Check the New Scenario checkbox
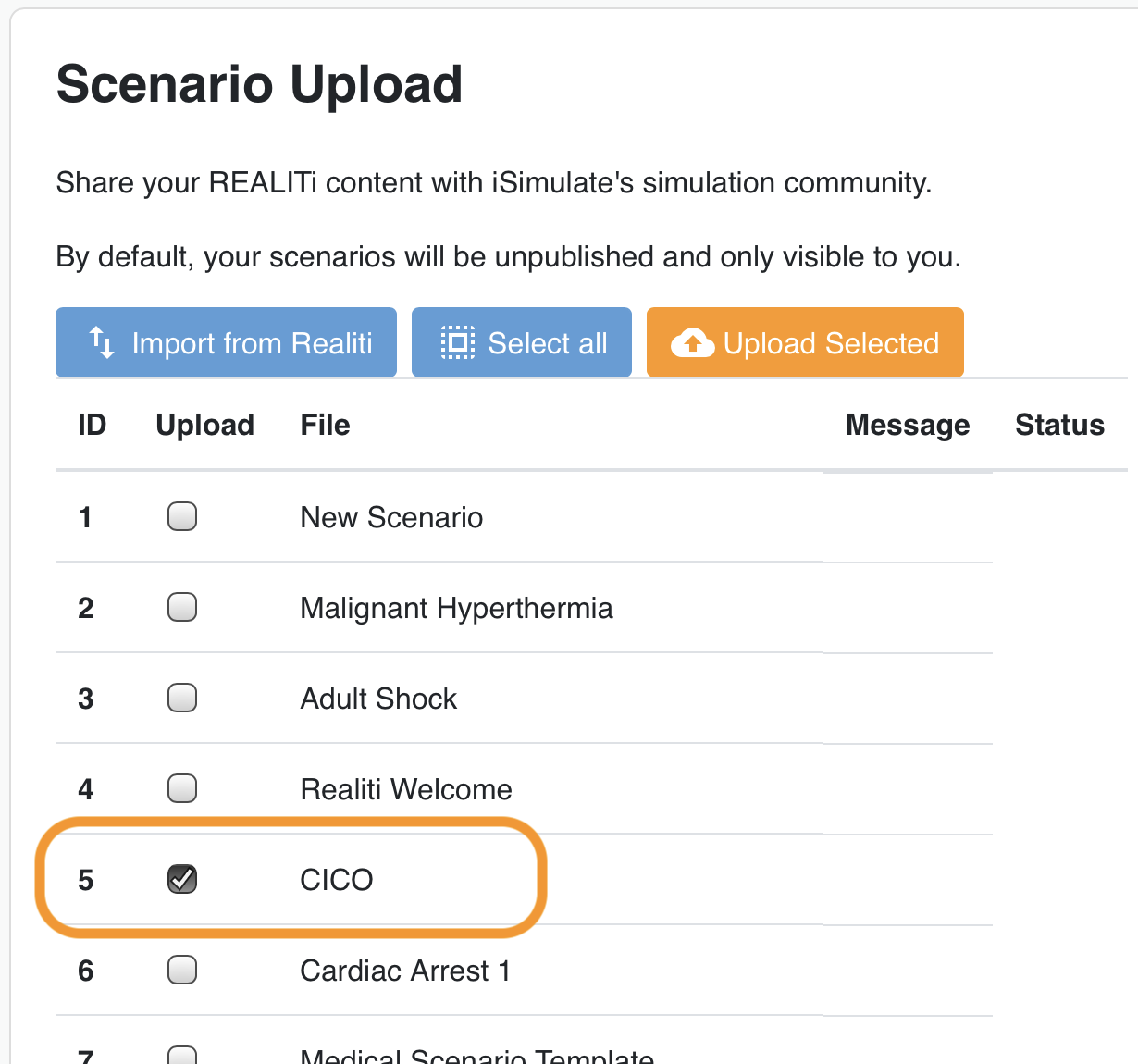This screenshot has width=1138, height=1064. (182, 516)
